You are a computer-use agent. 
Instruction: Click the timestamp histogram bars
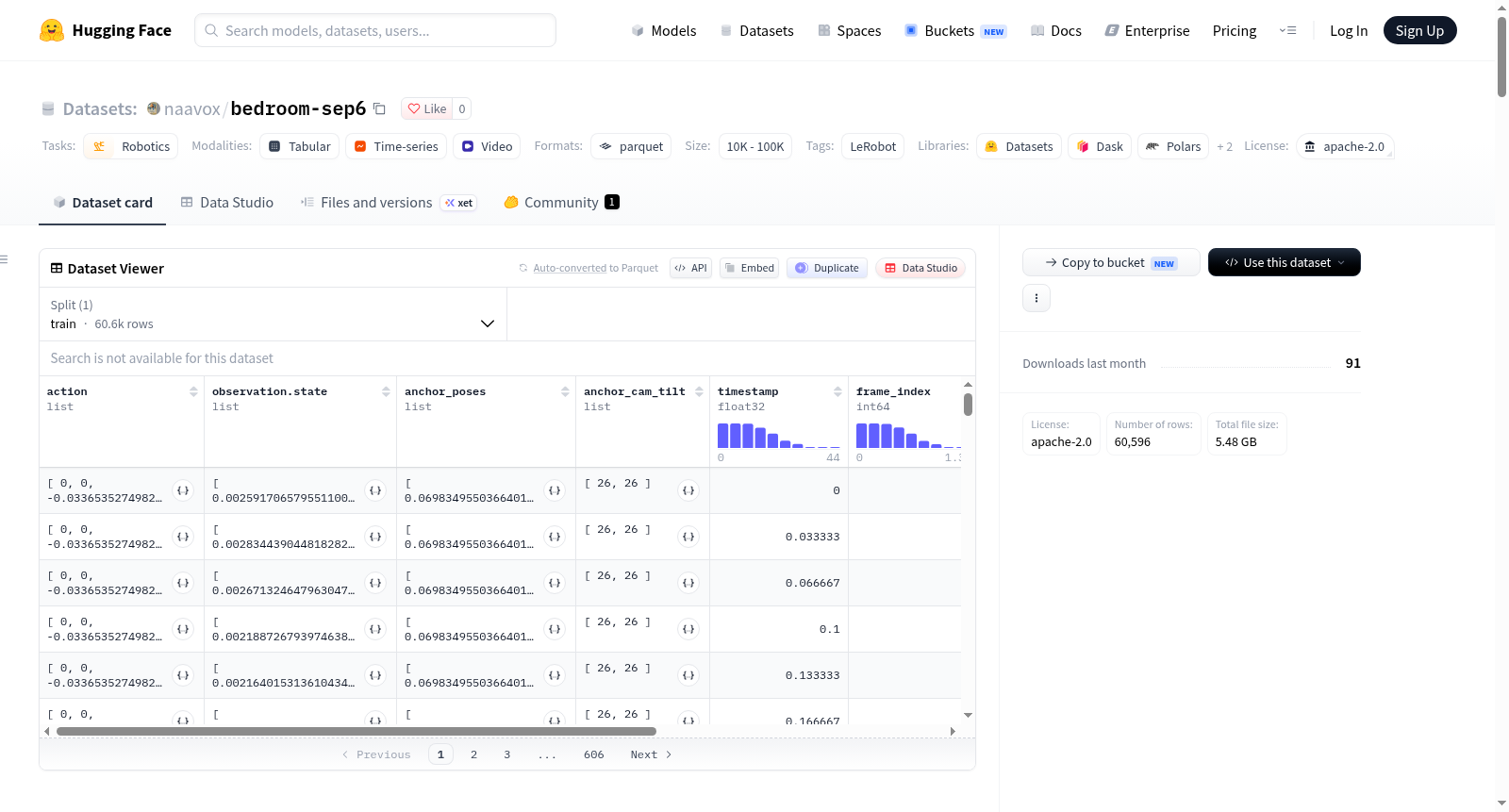[x=778, y=435]
